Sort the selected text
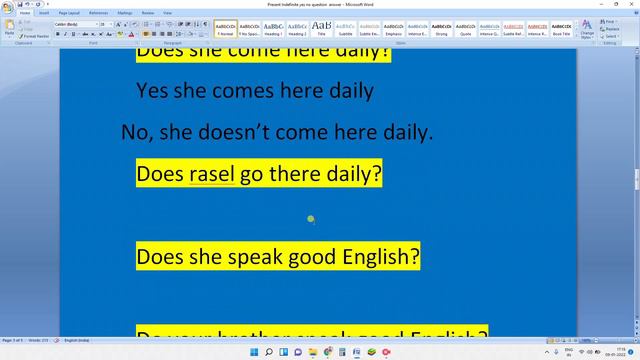Screen dimensions: 640x360 tap(197, 24)
